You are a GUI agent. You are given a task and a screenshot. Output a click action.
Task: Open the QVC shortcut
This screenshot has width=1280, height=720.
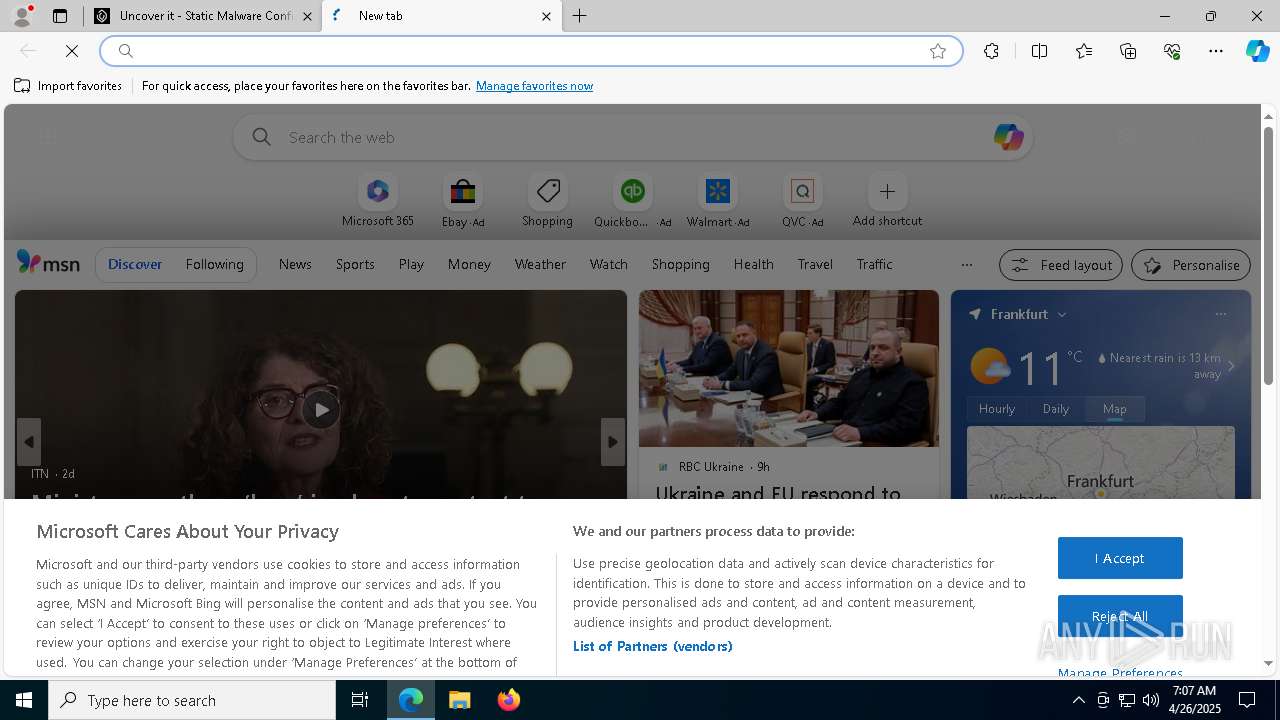(x=802, y=201)
